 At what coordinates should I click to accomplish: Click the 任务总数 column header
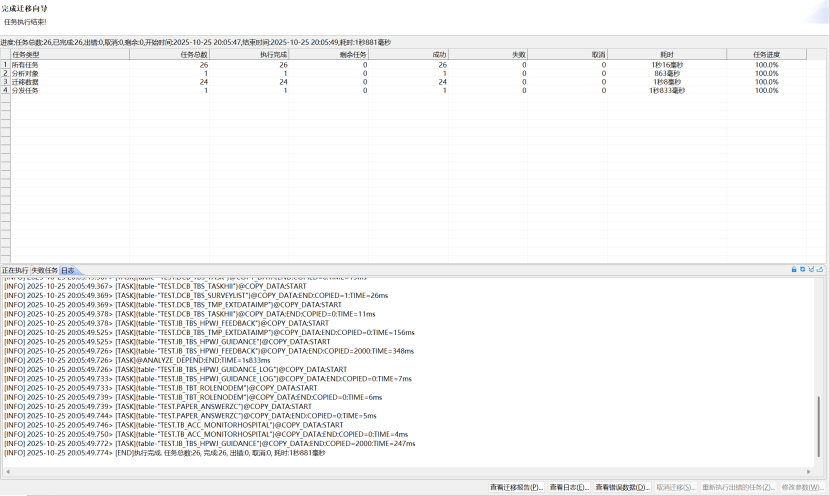click(169, 55)
